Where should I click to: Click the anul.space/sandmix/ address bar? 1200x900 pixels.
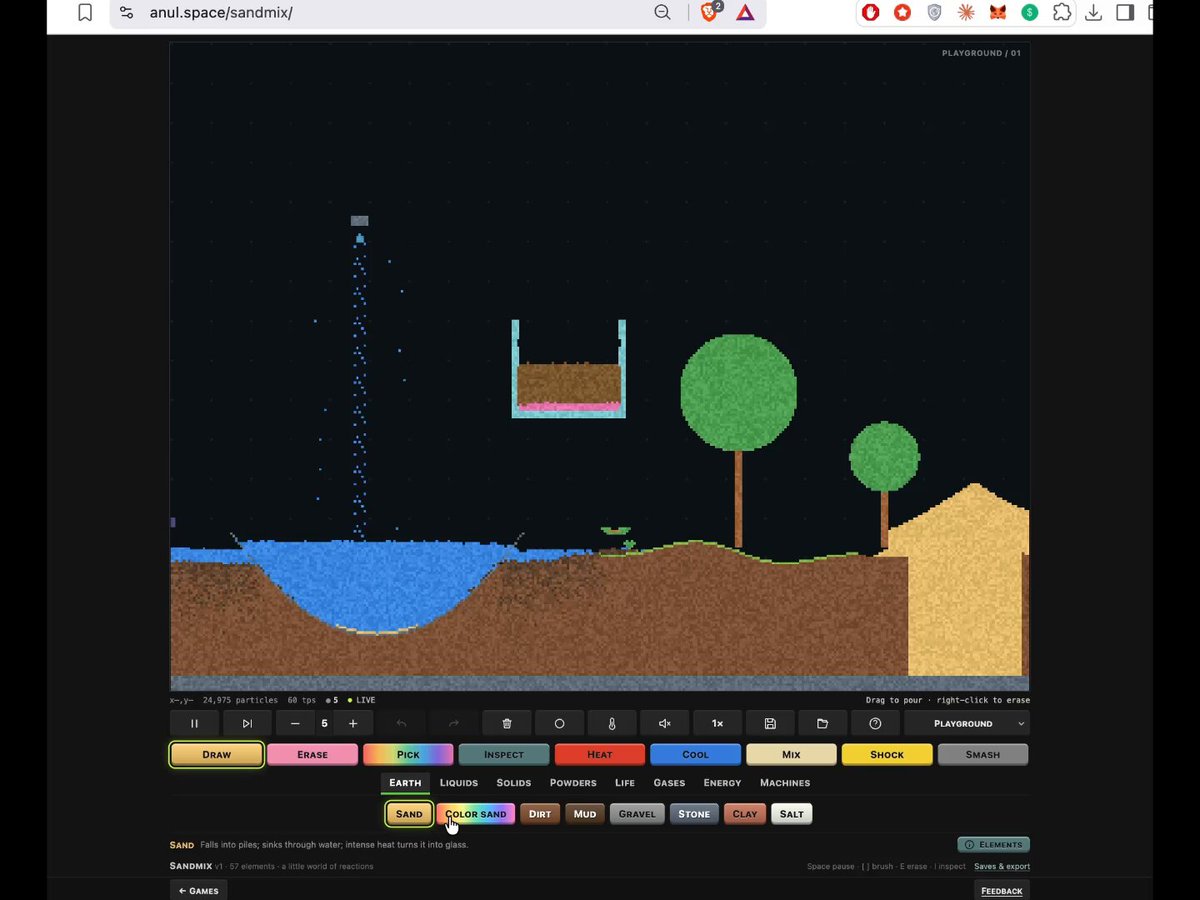click(x=221, y=13)
